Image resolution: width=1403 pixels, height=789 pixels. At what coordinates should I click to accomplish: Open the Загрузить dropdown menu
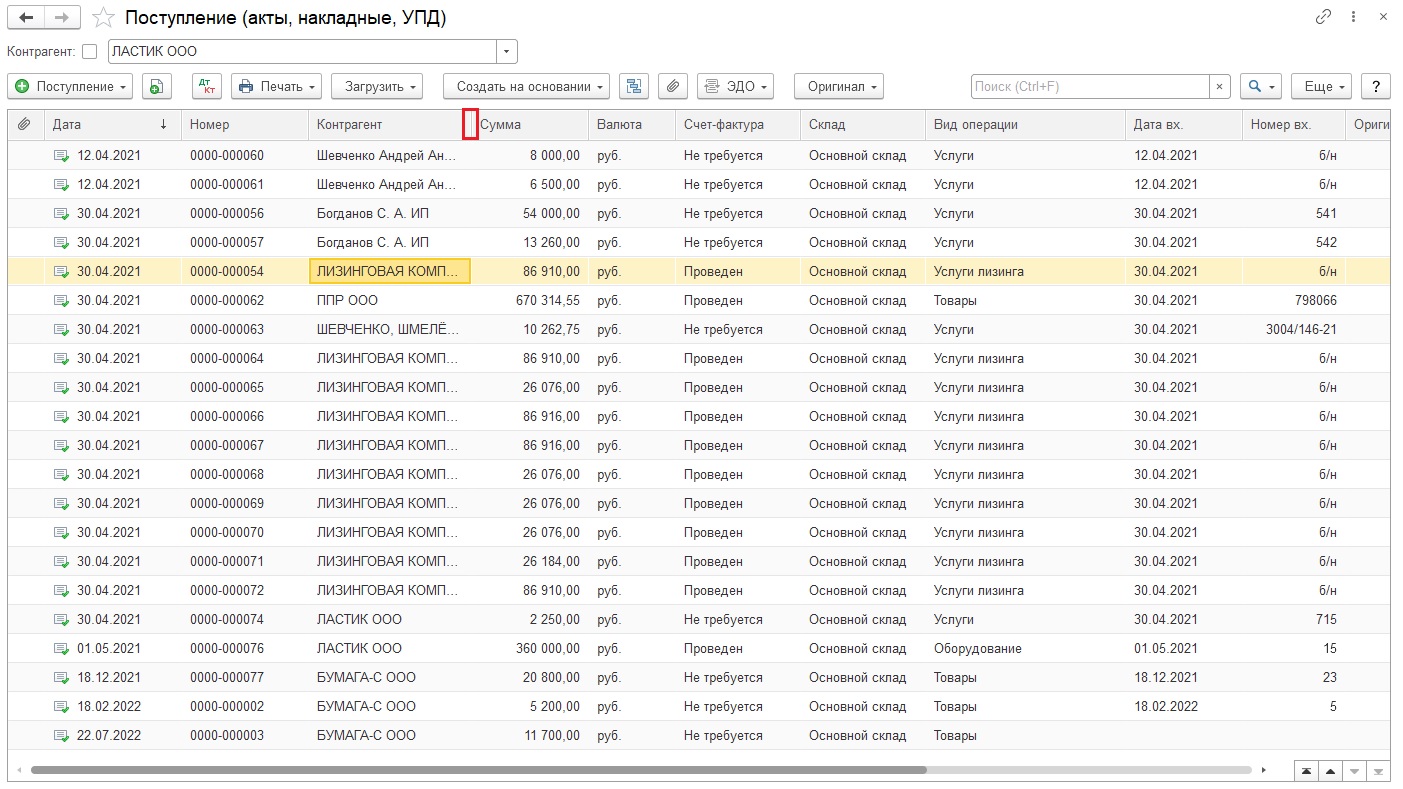click(x=377, y=87)
